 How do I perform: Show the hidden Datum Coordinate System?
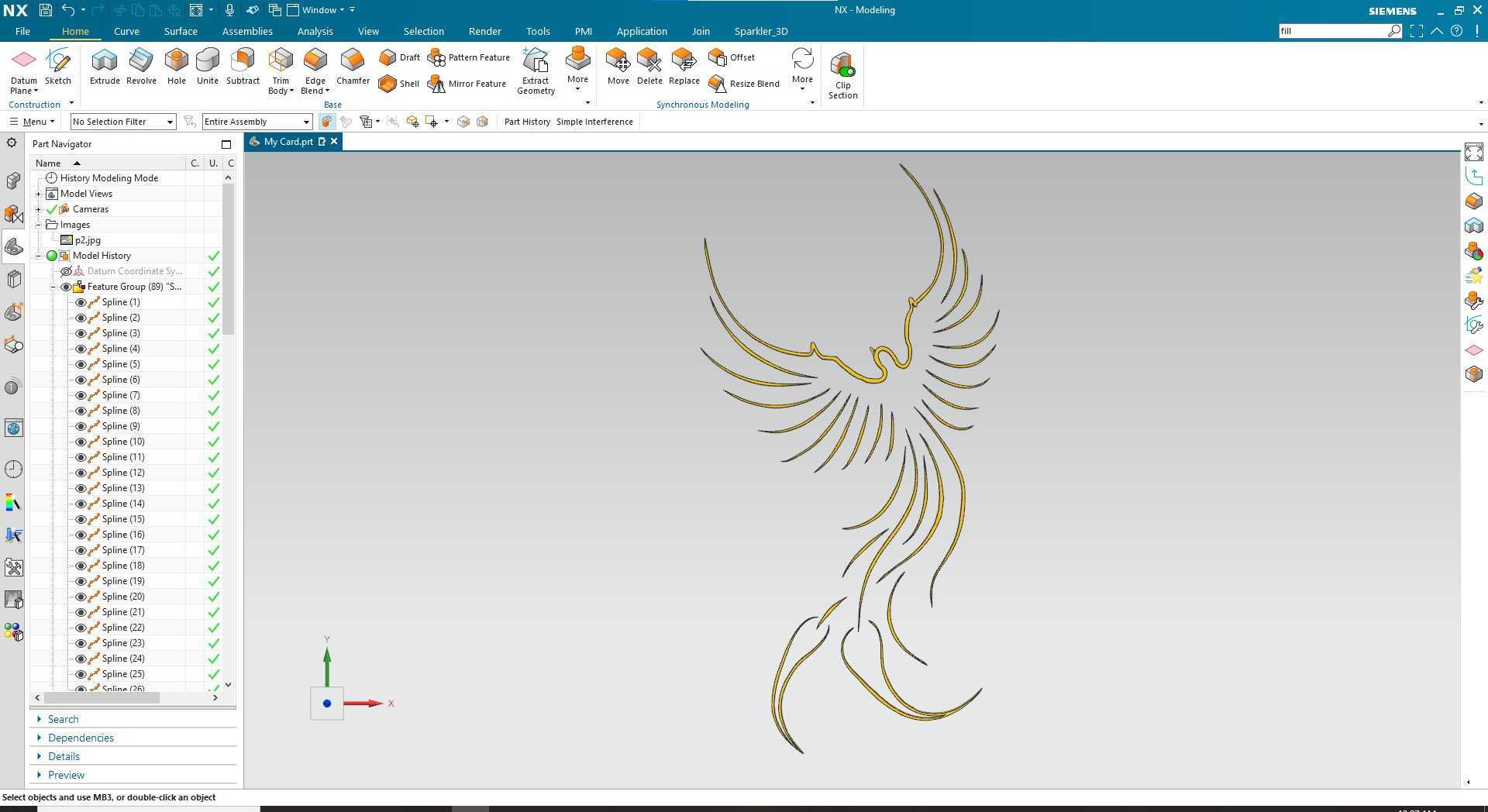coord(66,271)
